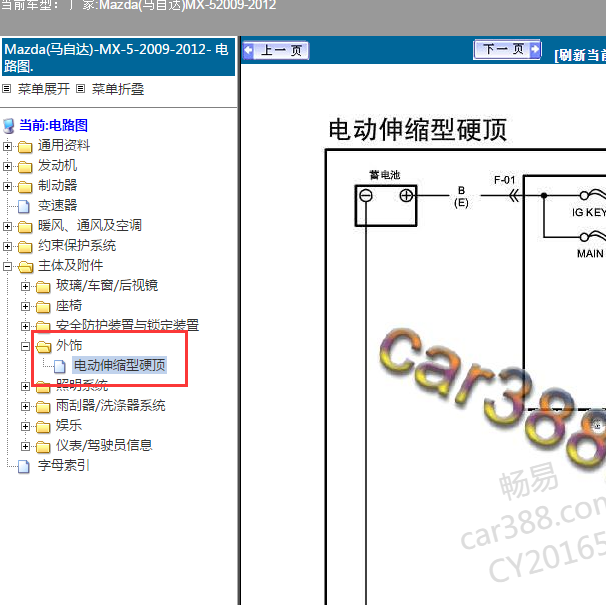Open the 发动机 tree item
The image size is (606, 605).
point(57,166)
